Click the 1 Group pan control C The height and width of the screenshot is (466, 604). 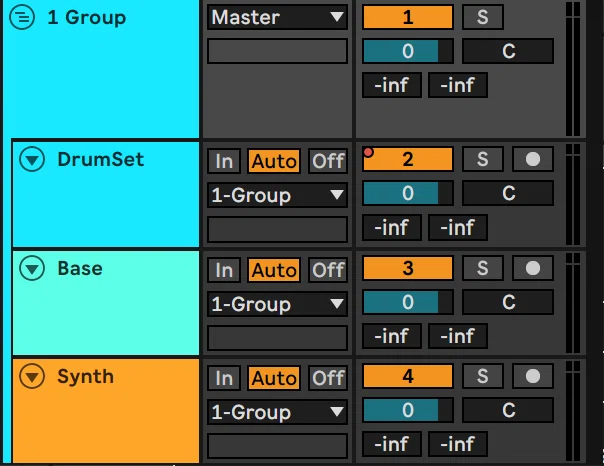click(x=508, y=51)
